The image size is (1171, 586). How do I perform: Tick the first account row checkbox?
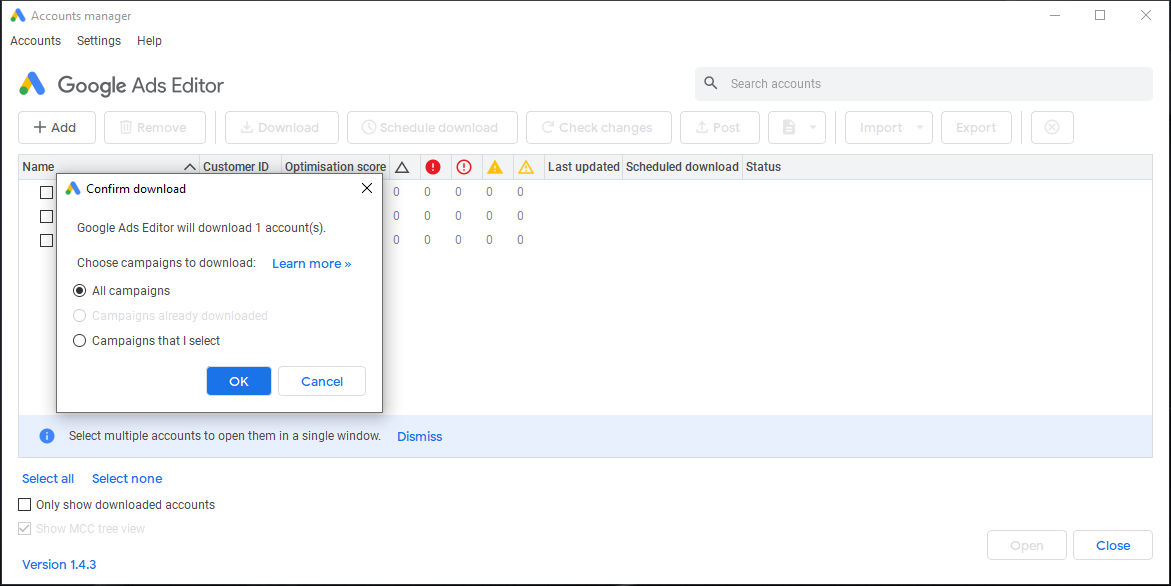46,192
